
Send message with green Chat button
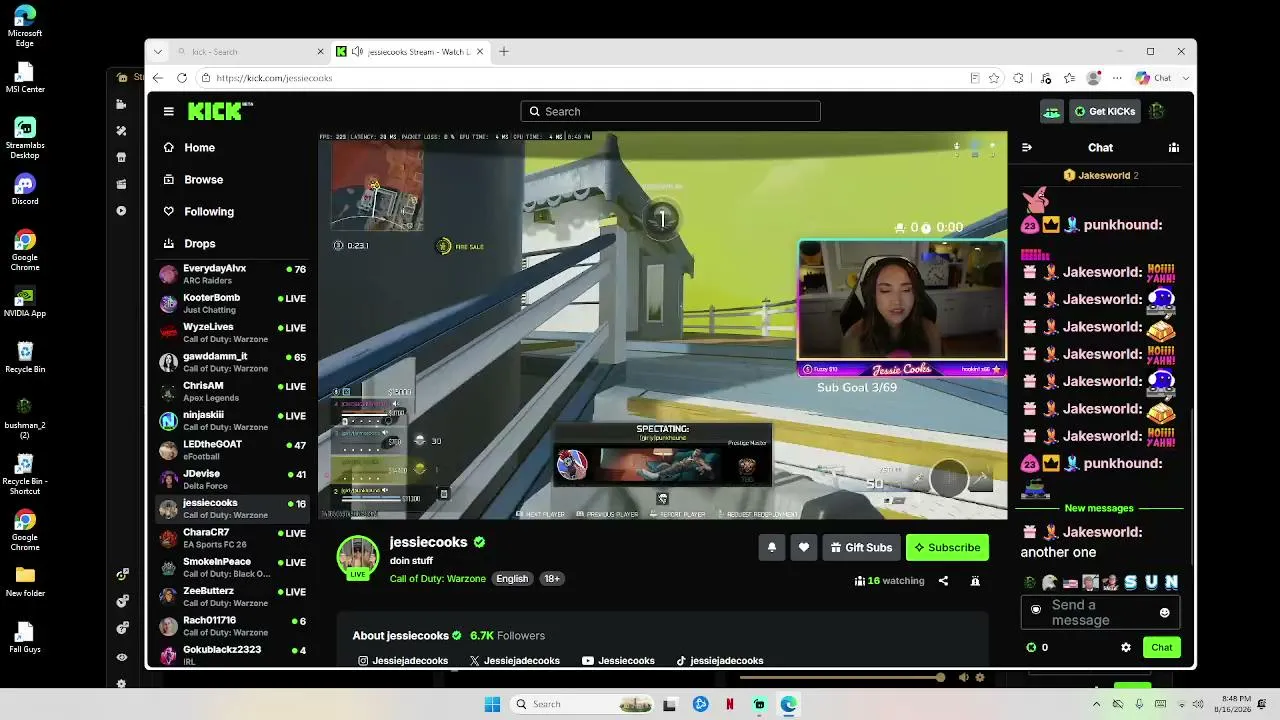1161,647
